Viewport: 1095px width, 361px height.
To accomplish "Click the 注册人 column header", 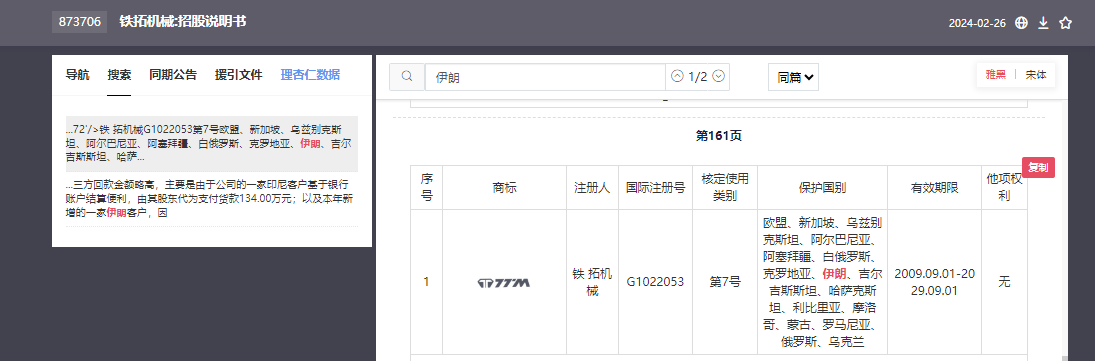I will click(x=592, y=187).
